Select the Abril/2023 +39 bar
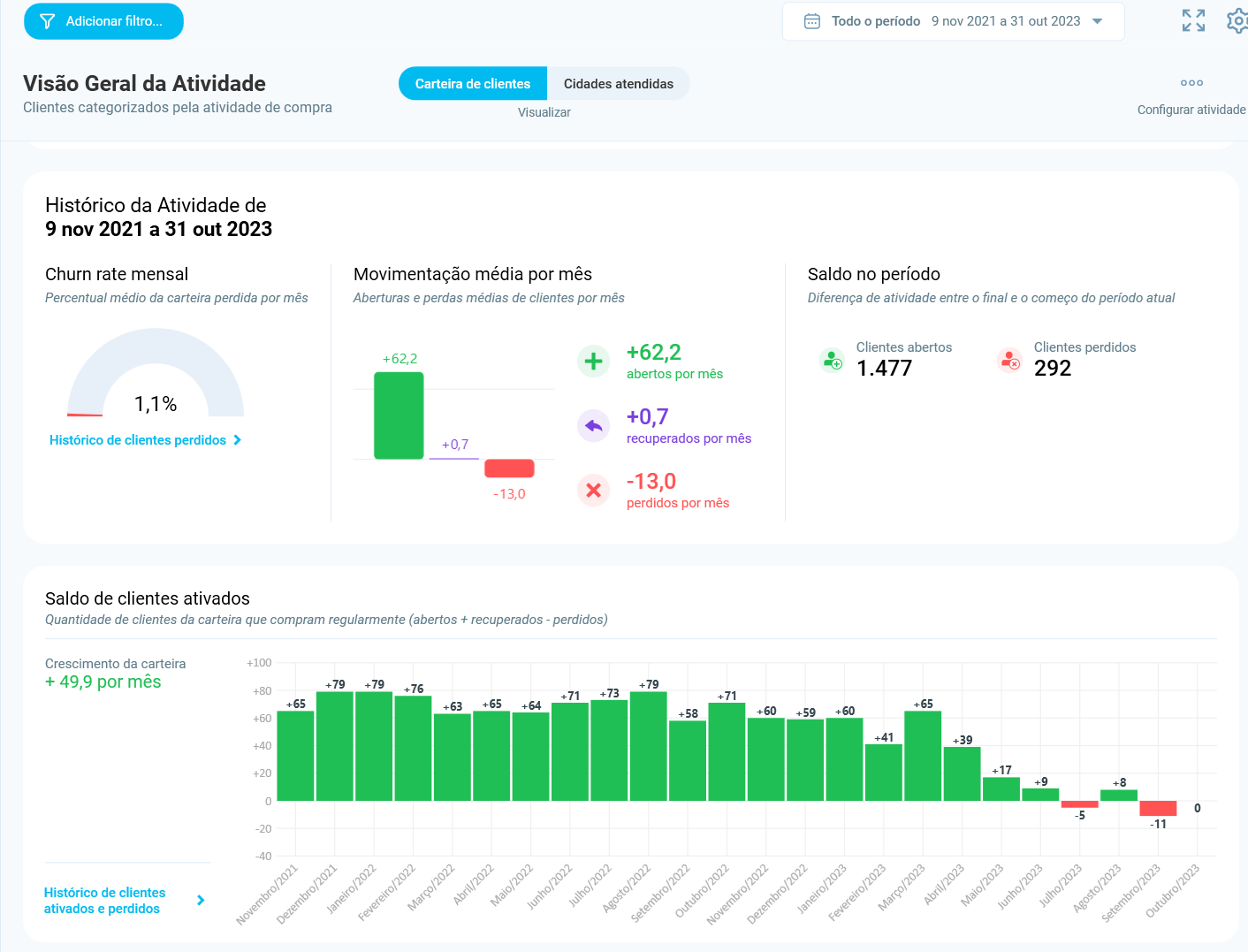Image resolution: width=1248 pixels, height=952 pixels. click(962, 774)
